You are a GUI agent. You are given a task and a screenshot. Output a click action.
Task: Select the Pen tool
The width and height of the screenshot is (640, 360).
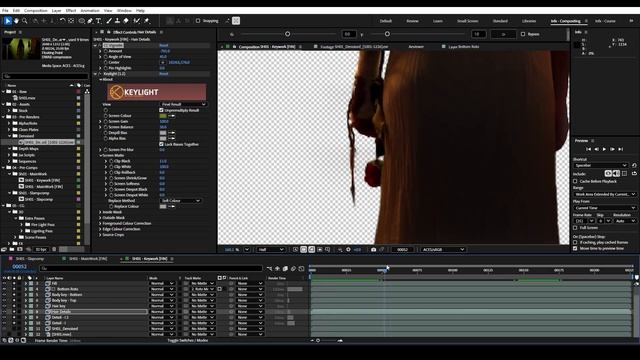point(90,21)
